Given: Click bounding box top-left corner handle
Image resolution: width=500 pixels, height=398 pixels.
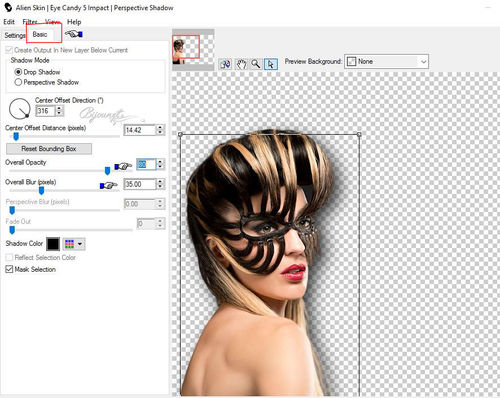Looking at the screenshot, I should [180, 134].
